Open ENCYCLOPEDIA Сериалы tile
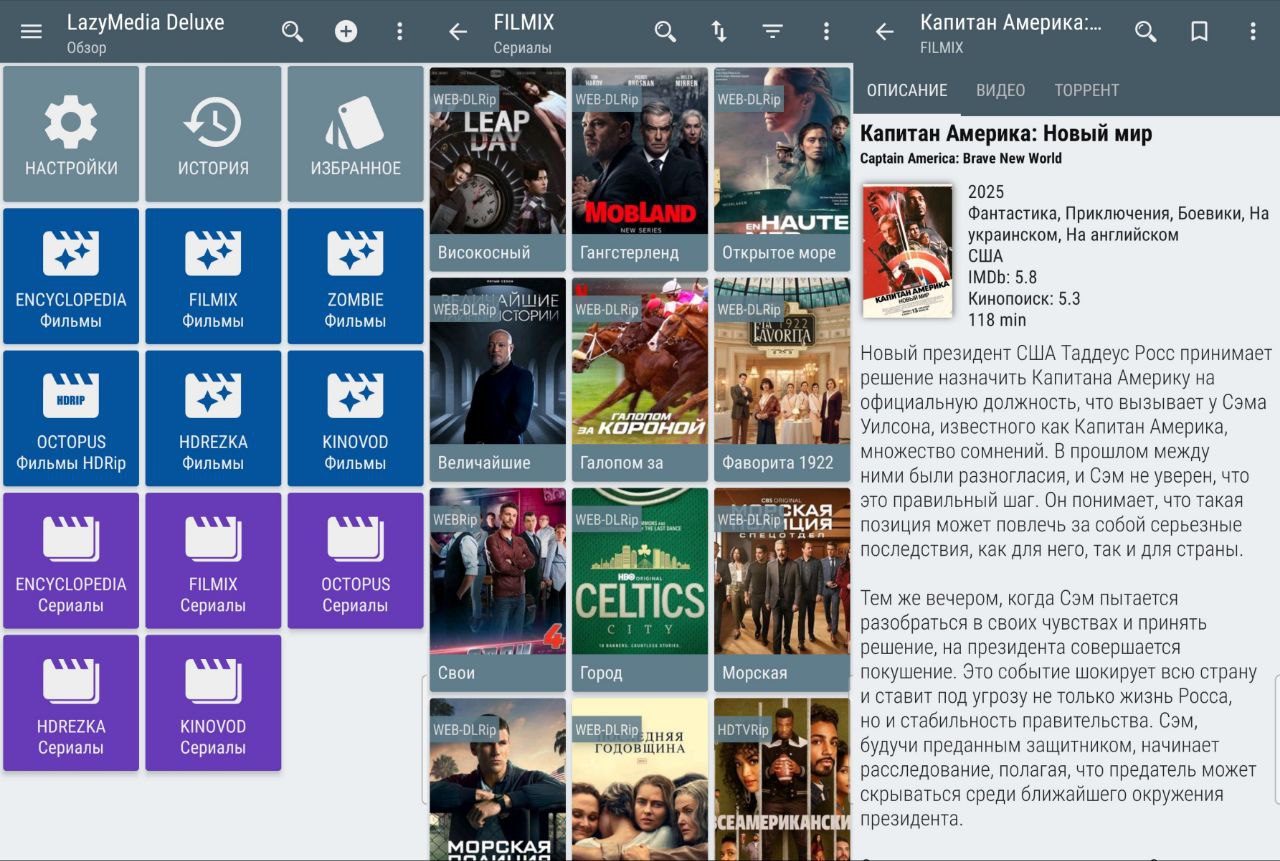Screen dimensions: 1280x861 point(71,561)
